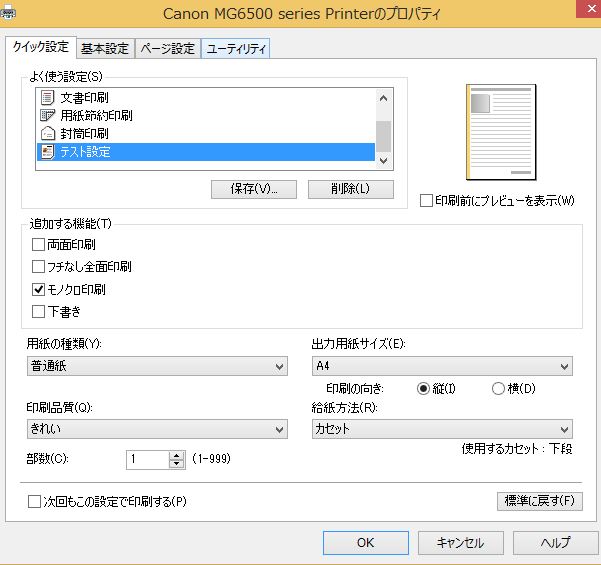The height and width of the screenshot is (565, 601).
Task: Decrease 部数 copies with down arrow
Action: coord(176,464)
